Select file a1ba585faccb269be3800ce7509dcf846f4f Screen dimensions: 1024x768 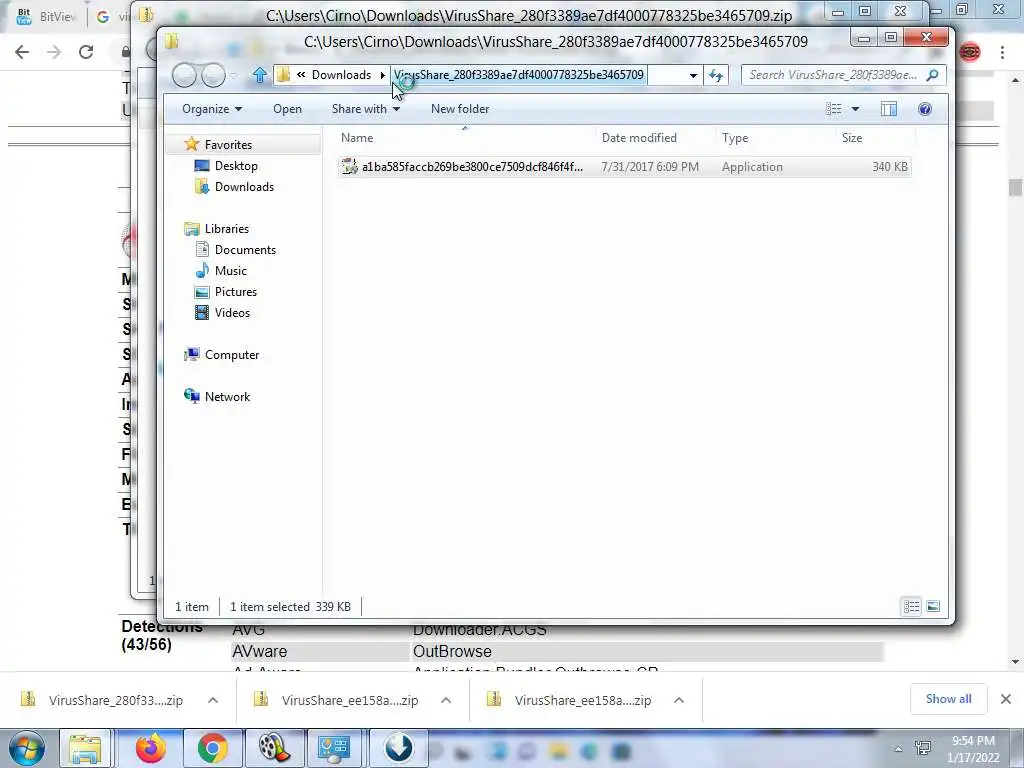click(x=624, y=167)
